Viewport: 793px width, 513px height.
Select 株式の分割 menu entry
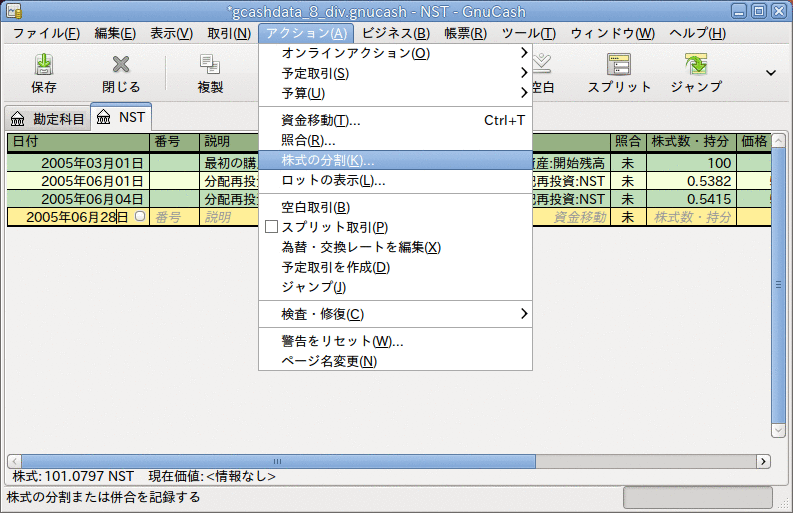coord(328,161)
